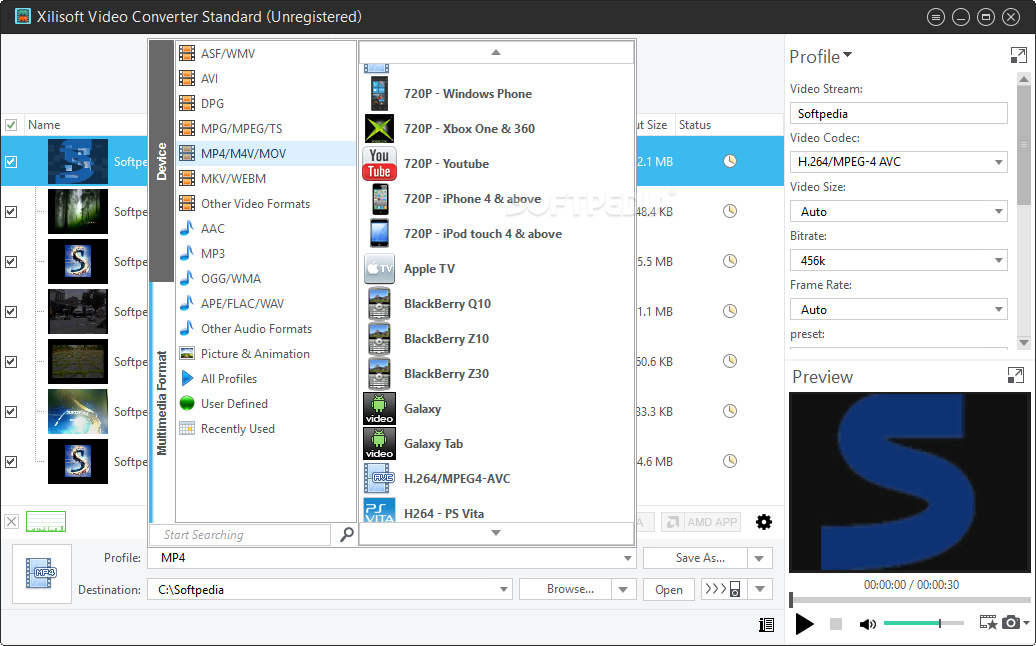Click the Video Stream name field
This screenshot has width=1036, height=646.
[899, 113]
